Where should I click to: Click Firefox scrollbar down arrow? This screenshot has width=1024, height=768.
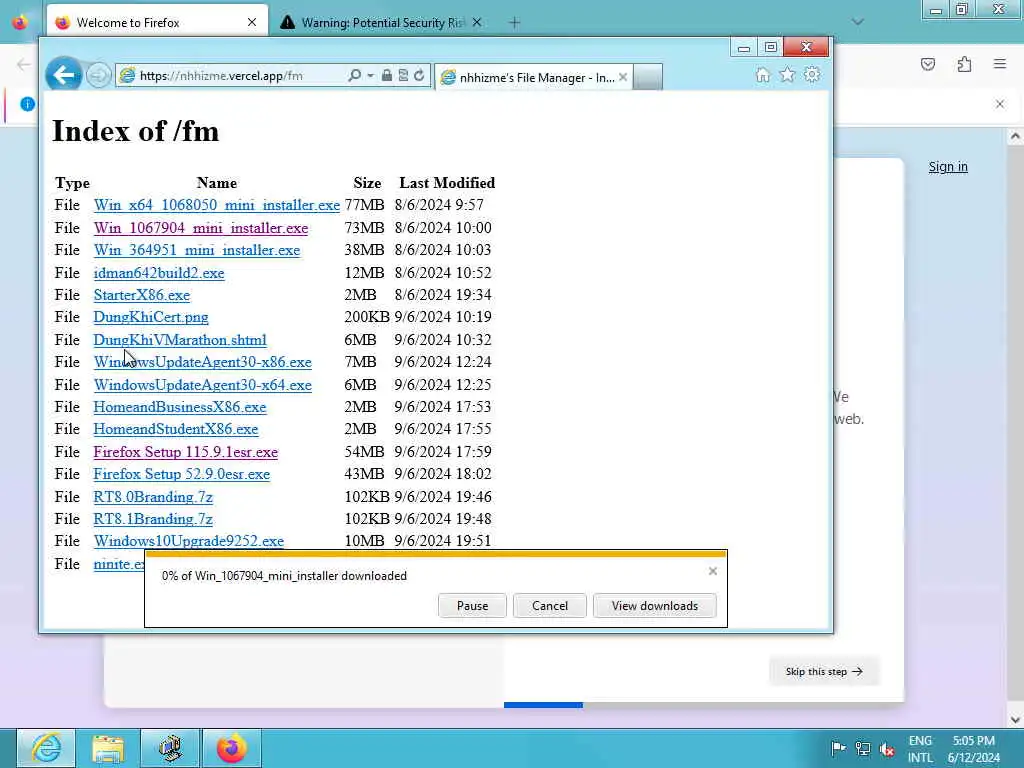point(1015,720)
